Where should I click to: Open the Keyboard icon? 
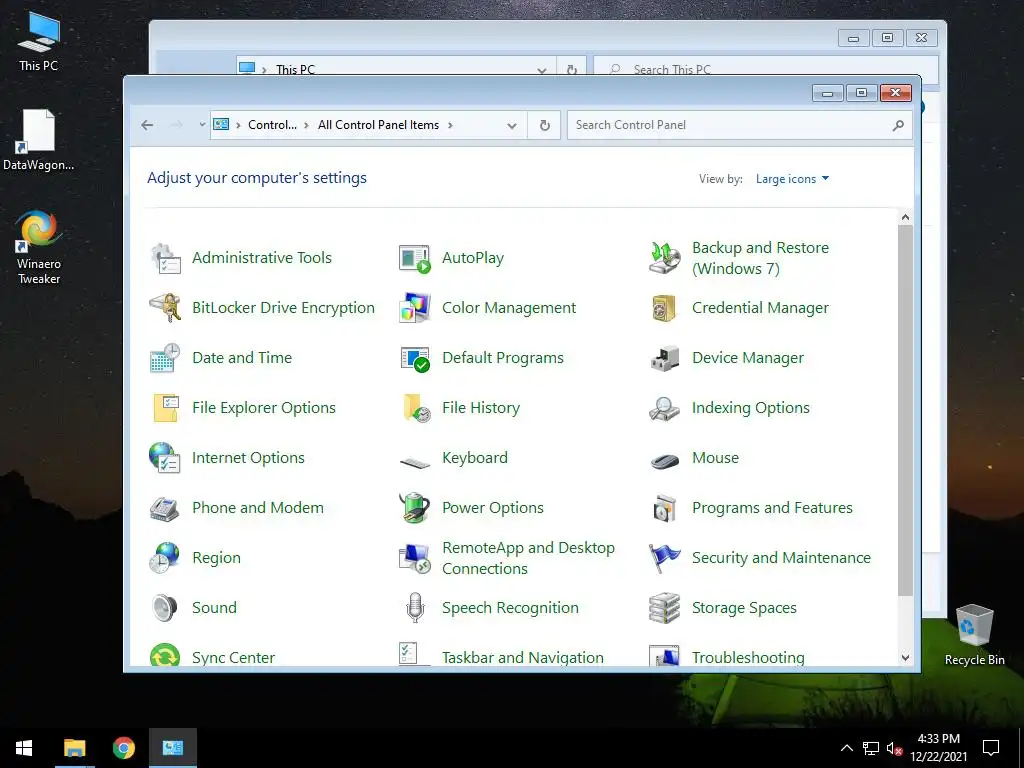pyautogui.click(x=415, y=463)
